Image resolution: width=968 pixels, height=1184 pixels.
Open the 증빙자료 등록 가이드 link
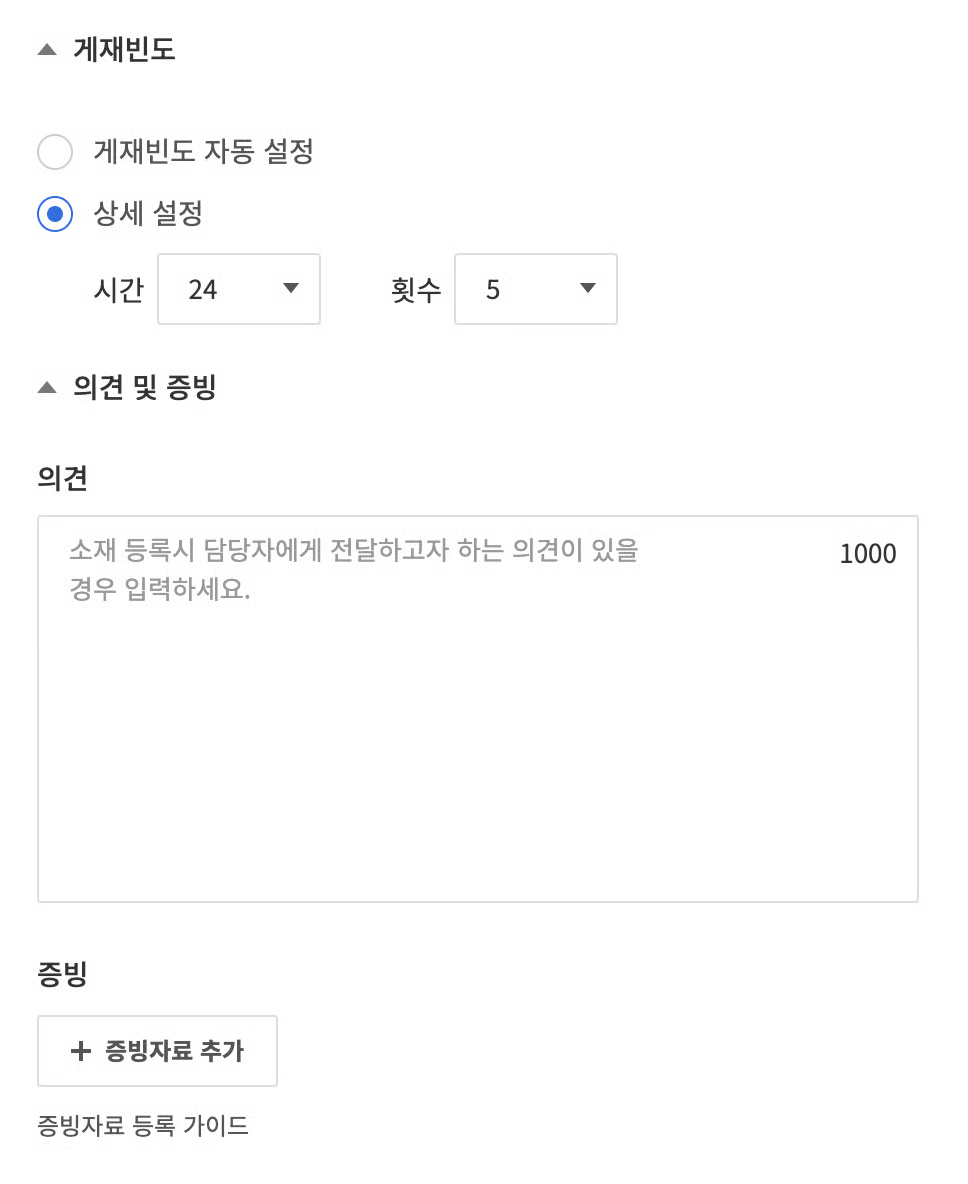(143, 1126)
